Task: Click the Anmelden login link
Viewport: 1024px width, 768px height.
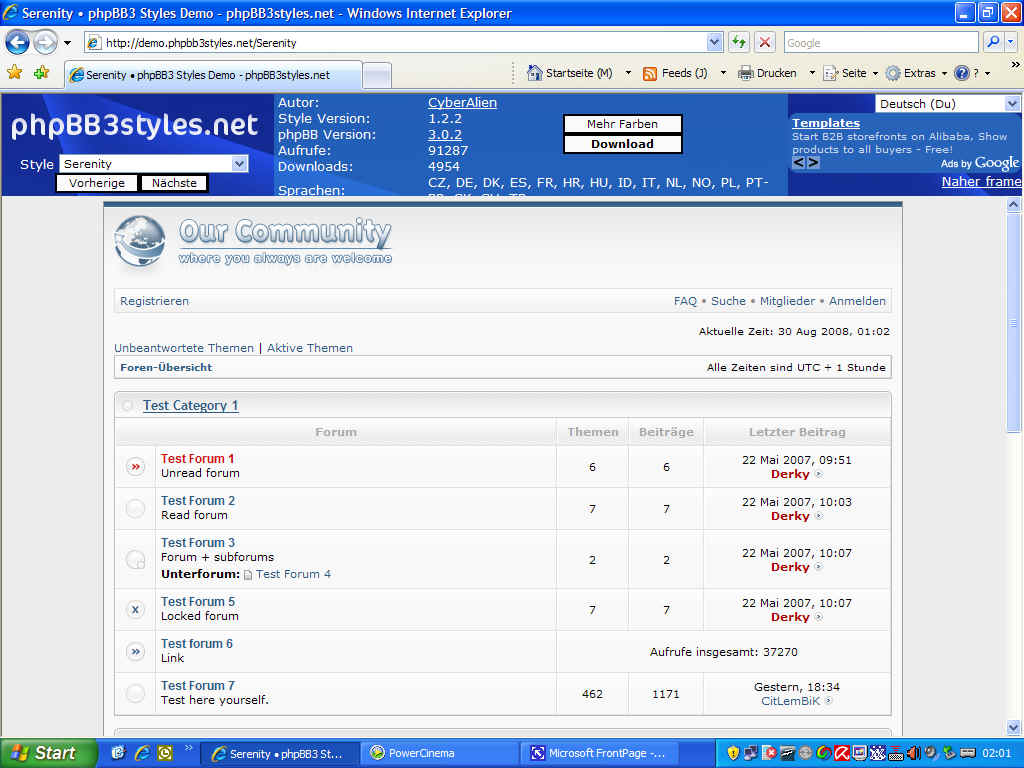Action: coord(857,301)
